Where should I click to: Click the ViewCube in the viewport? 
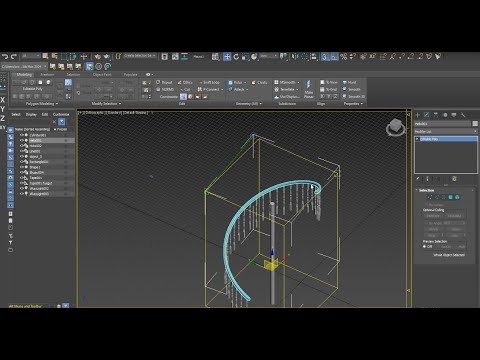tap(396, 127)
